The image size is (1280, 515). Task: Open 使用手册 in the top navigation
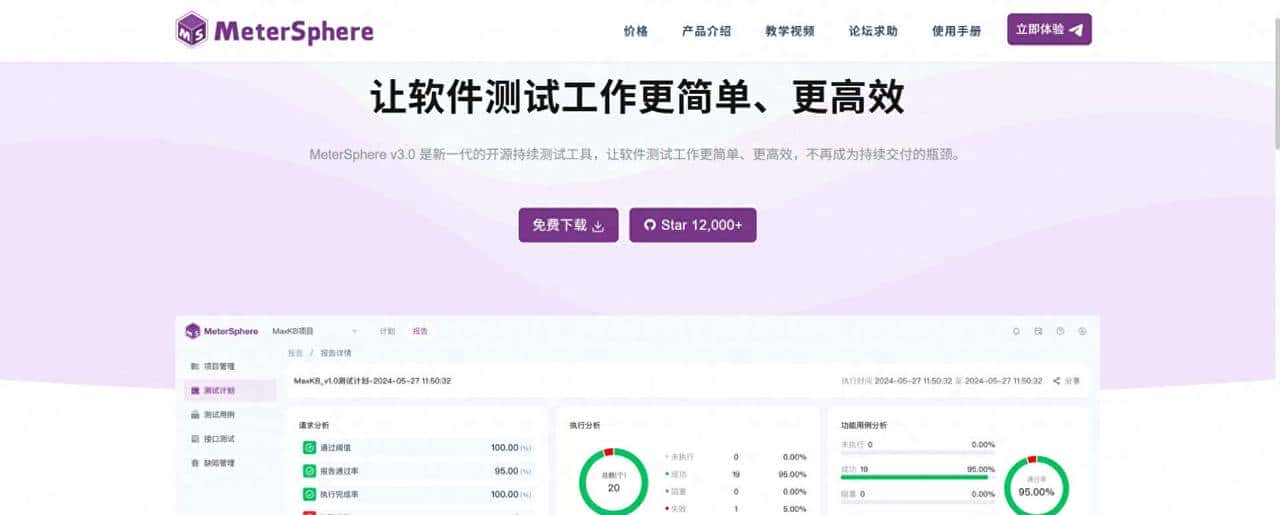957,31
